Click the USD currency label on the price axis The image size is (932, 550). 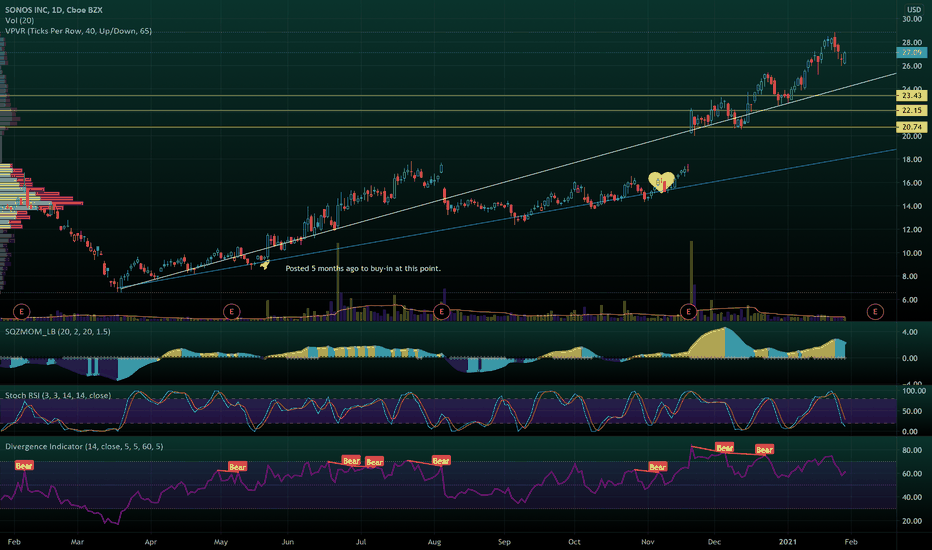[914, 10]
